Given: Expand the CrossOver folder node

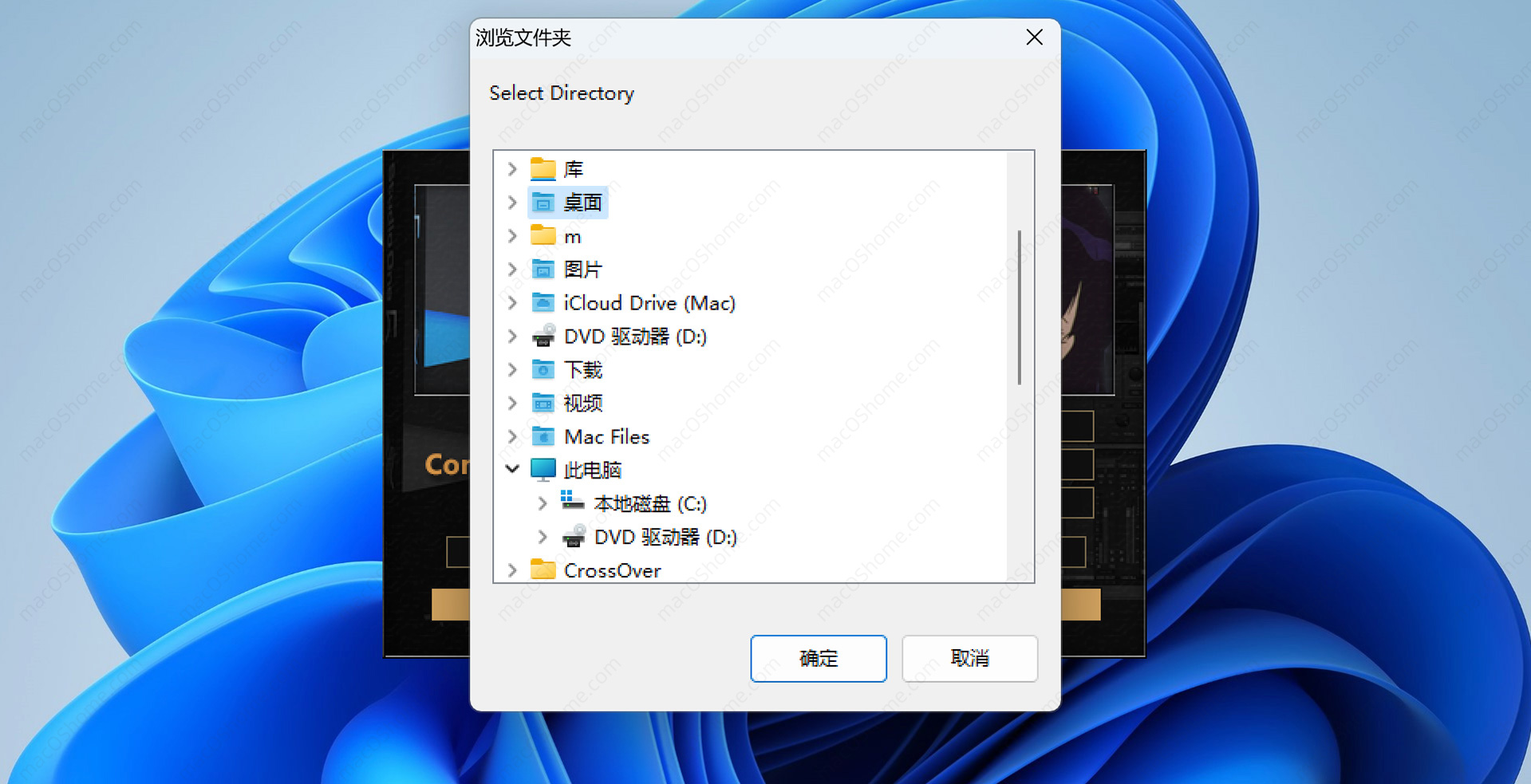Looking at the screenshot, I should pyautogui.click(x=512, y=570).
